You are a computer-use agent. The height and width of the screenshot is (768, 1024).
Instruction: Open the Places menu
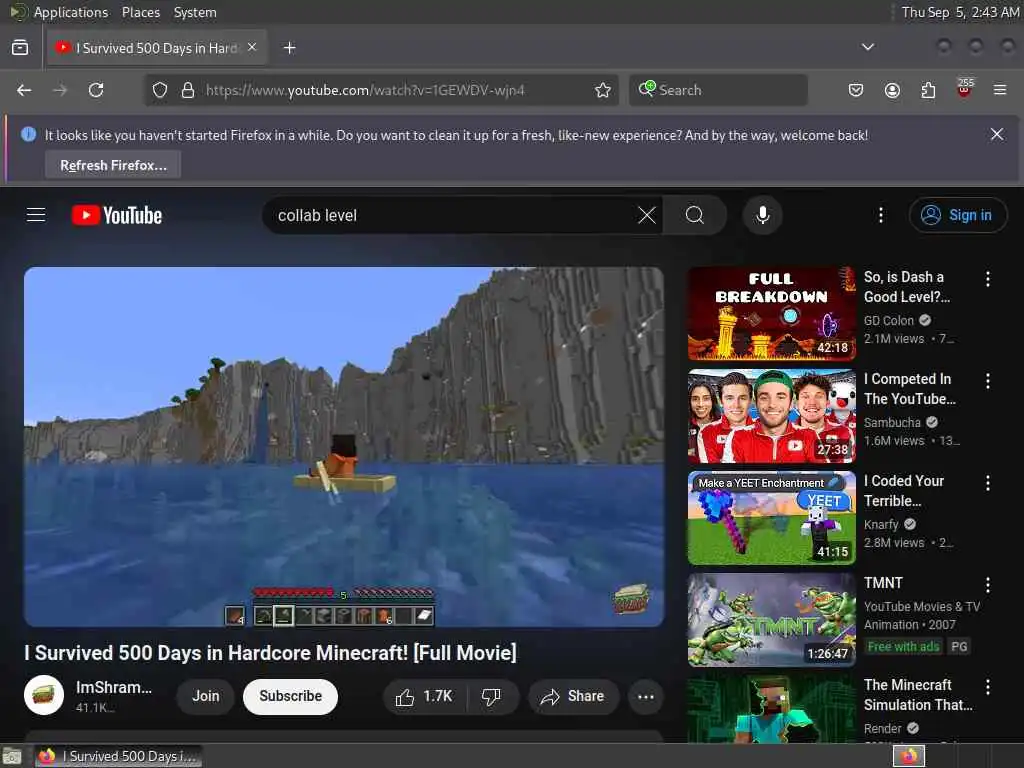point(141,12)
